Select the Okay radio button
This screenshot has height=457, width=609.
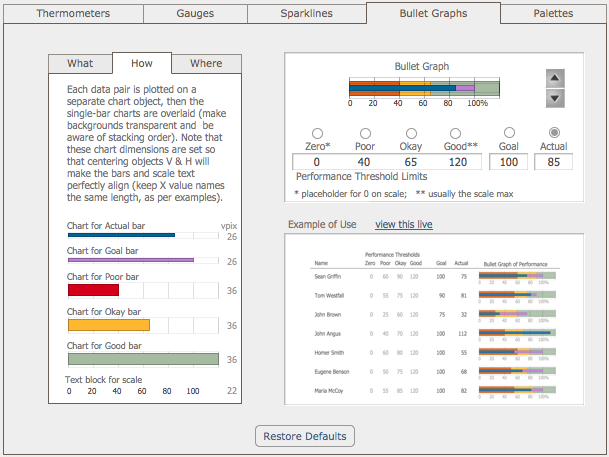tap(411, 134)
